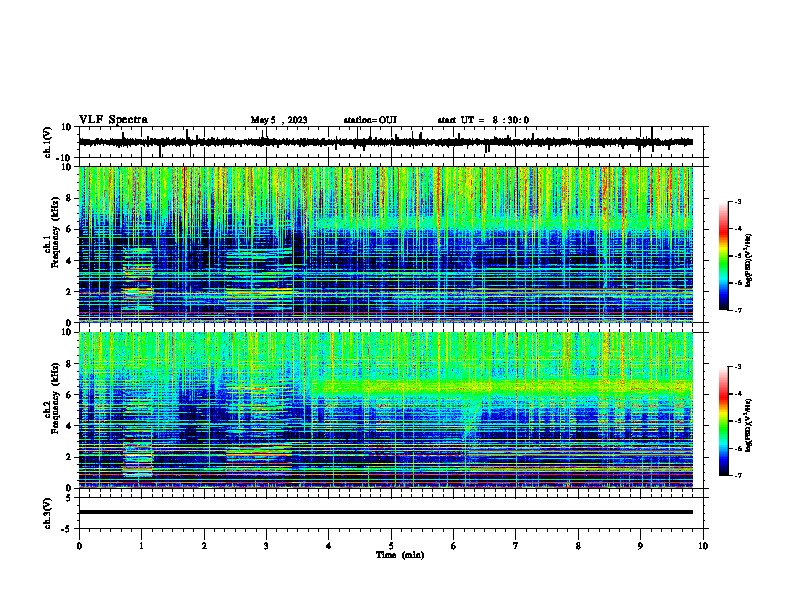Click the "start UT = 8 :30: 0" text
Screen dimensions: 792x612
click(483, 120)
